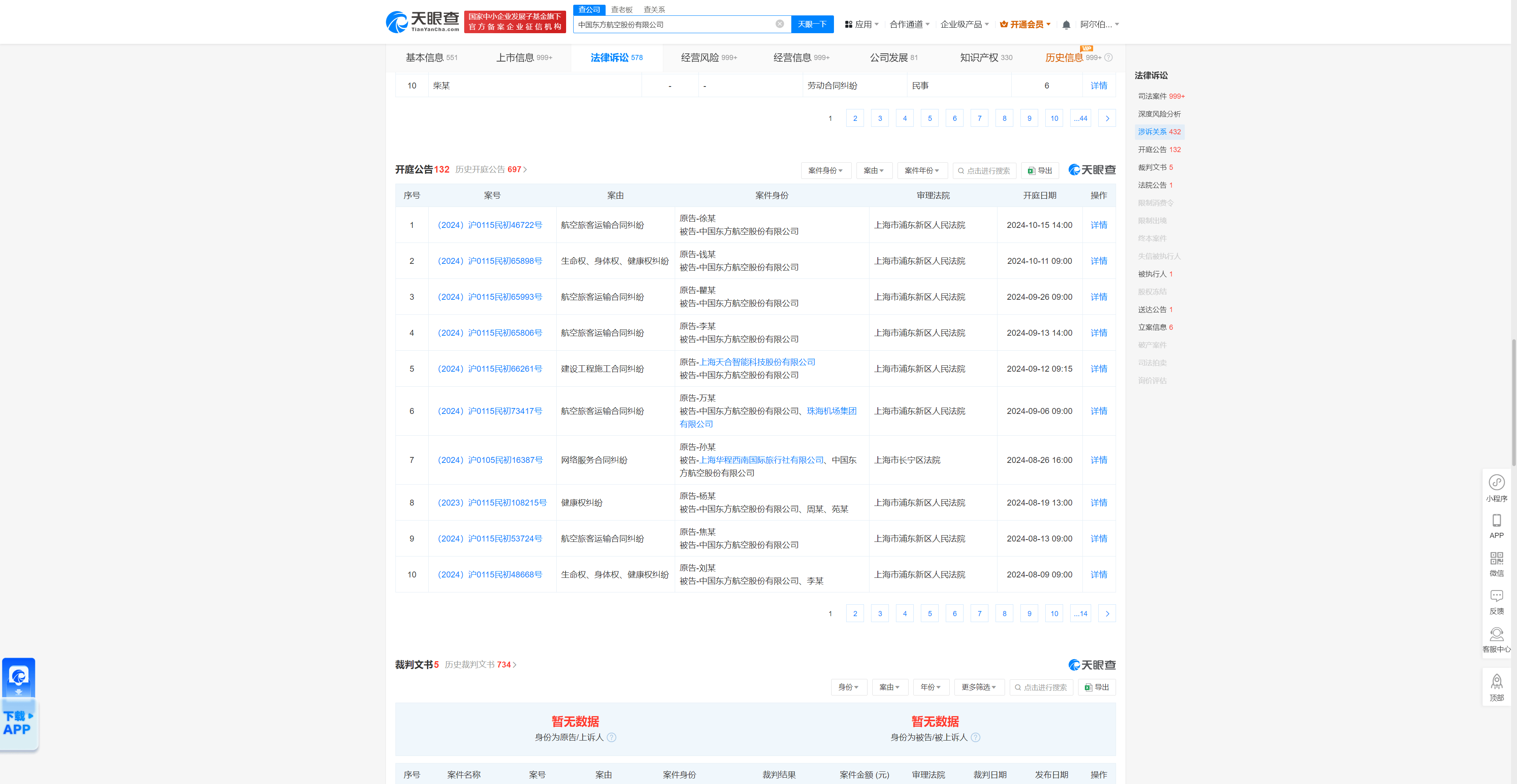The image size is (1517, 784).
Task: Open 上海华程西南国际旅行社有限公司 link
Action: 761,460
